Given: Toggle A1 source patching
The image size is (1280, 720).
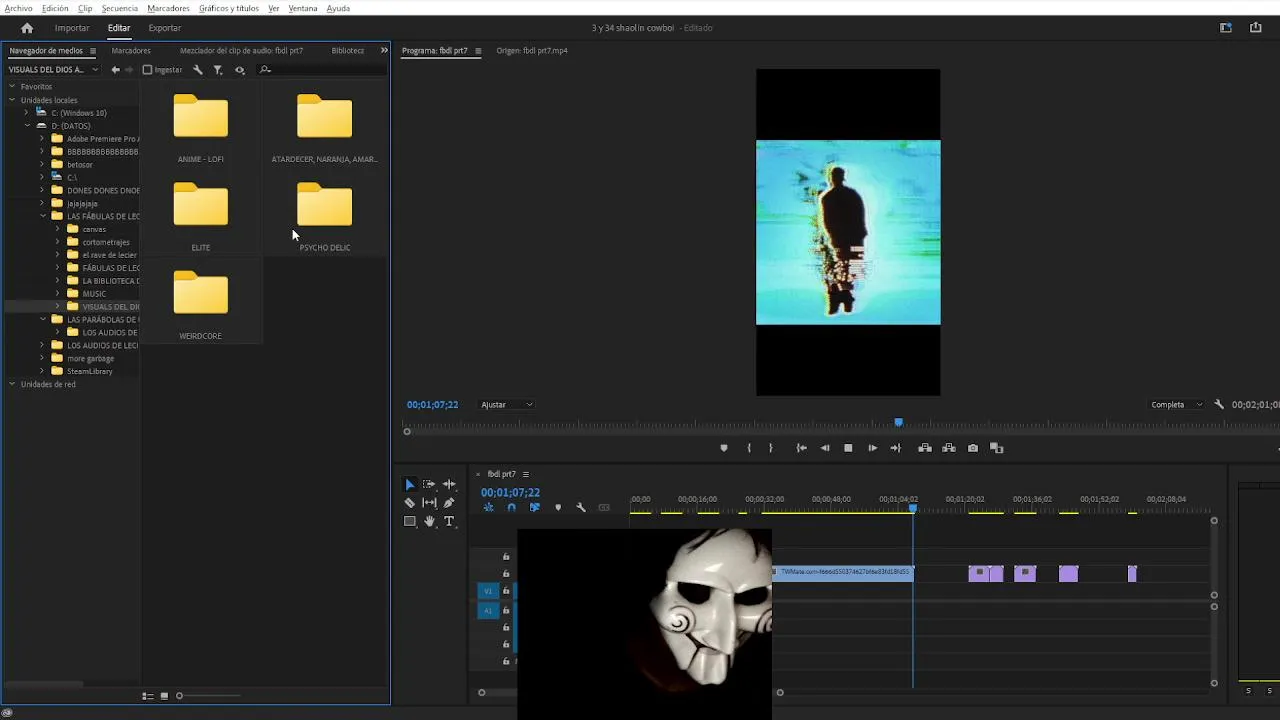Looking at the screenshot, I should pyautogui.click(x=488, y=610).
